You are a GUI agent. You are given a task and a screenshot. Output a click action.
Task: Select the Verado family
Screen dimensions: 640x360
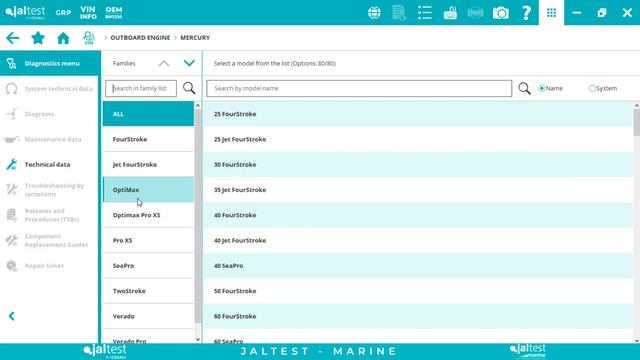tap(149, 316)
